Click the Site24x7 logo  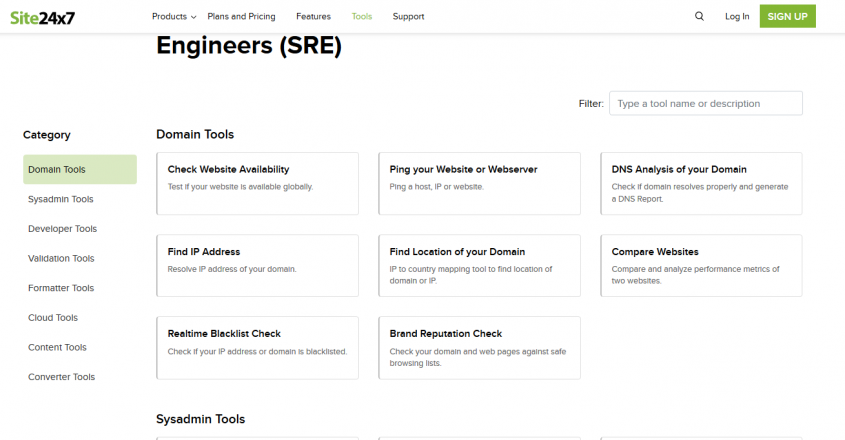tap(44, 16)
